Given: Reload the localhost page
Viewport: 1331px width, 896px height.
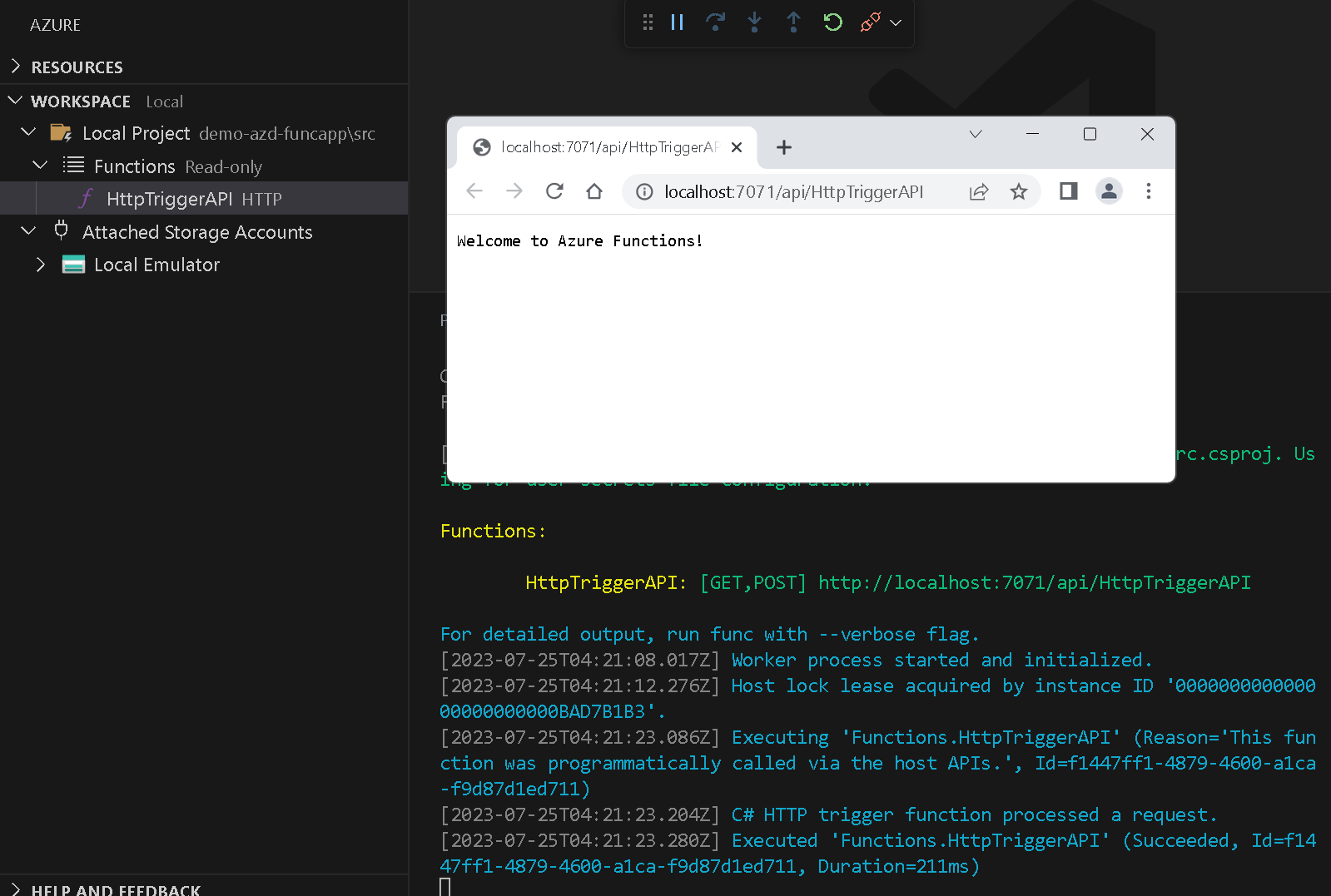Looking at the screenshot, I should click(554, 191).
